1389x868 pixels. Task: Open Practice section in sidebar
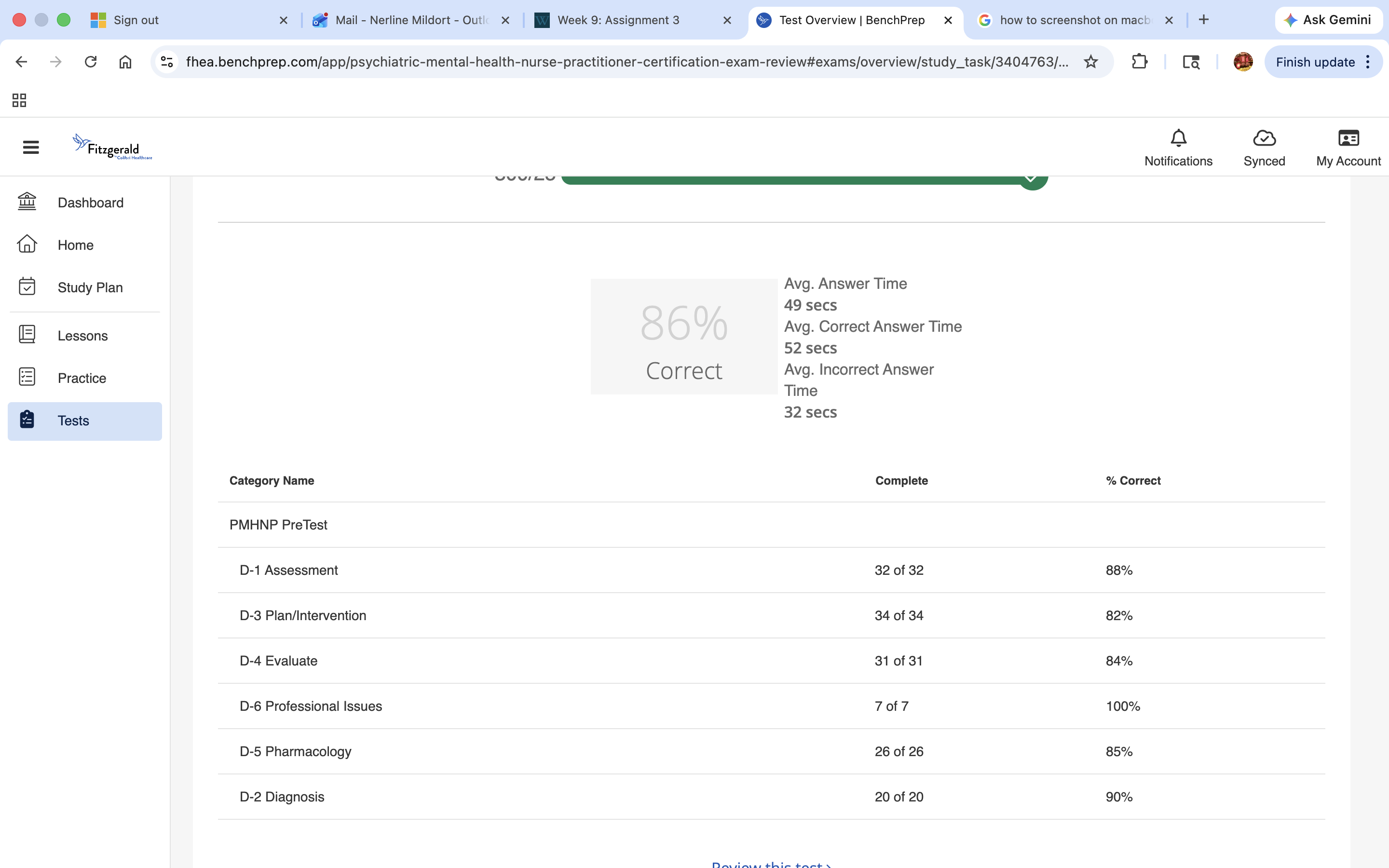pos(82,379)
